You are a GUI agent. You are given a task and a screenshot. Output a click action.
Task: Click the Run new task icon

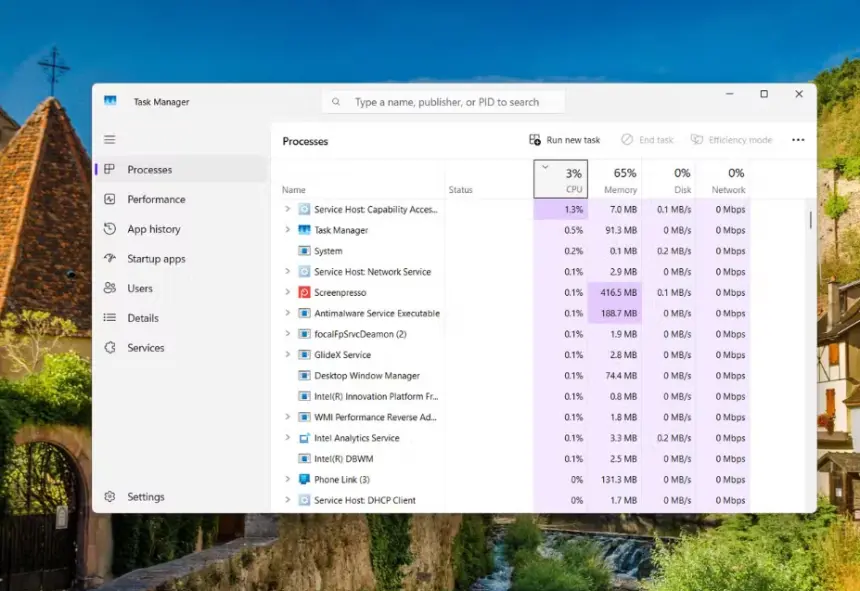[535, 140]
